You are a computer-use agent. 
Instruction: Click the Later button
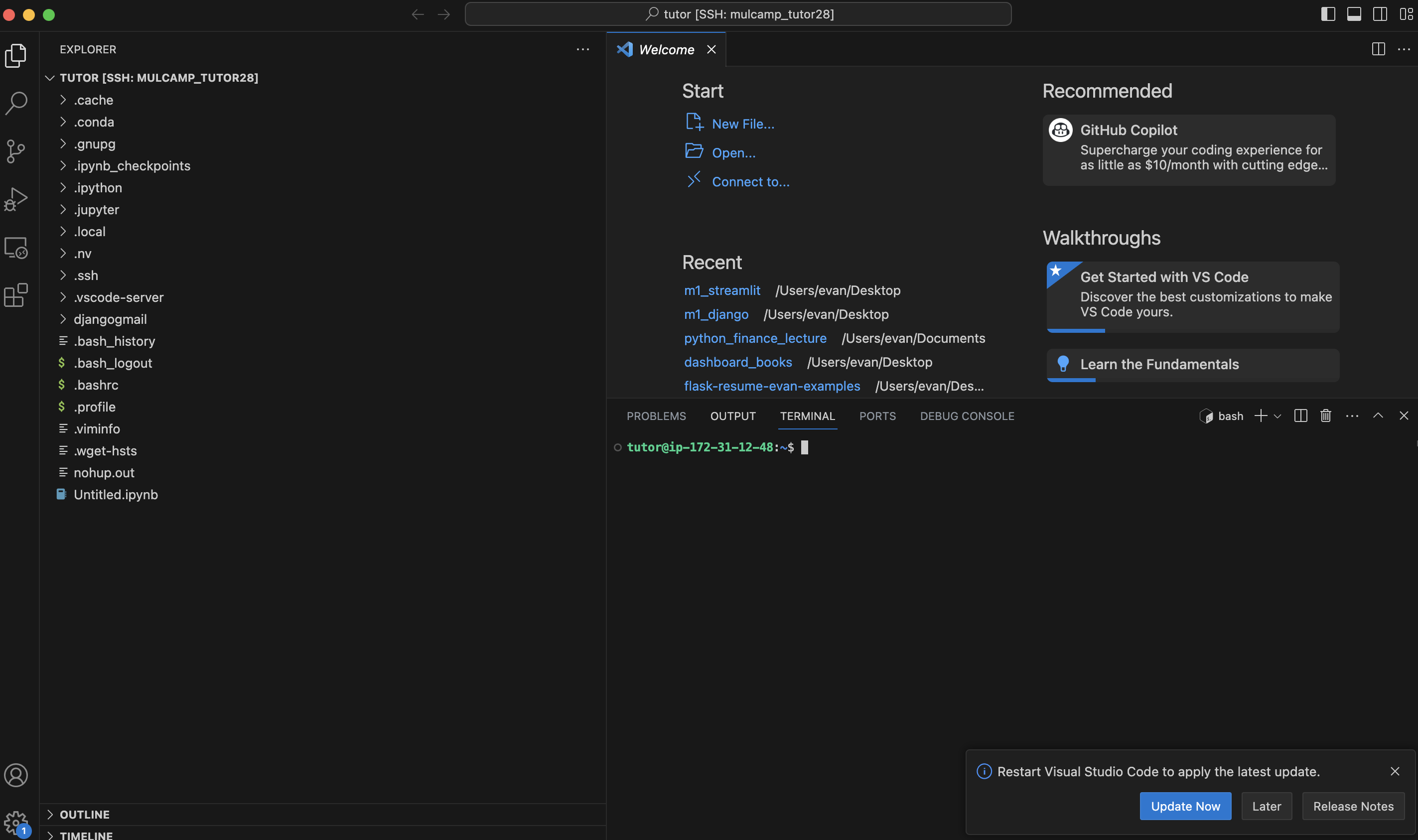tap(1267, 806)
